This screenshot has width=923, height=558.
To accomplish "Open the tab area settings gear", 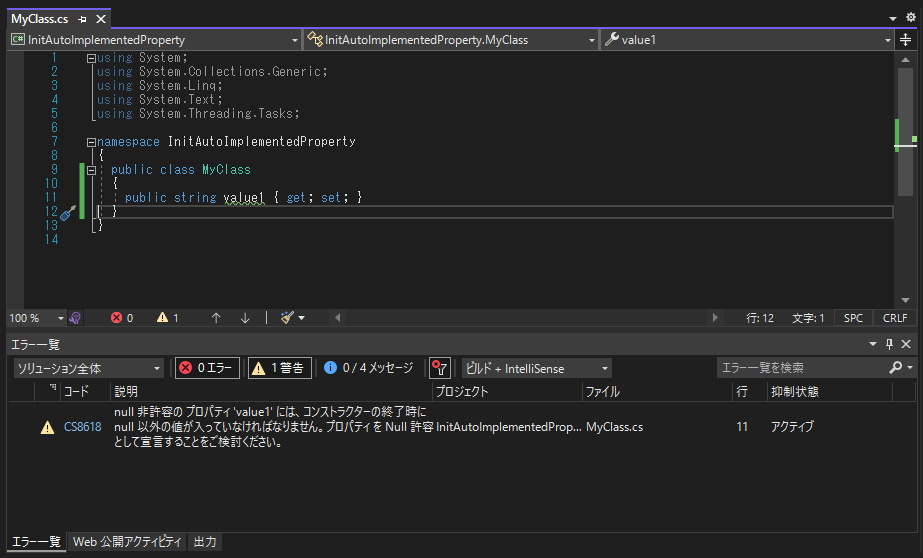I will 911,18.
